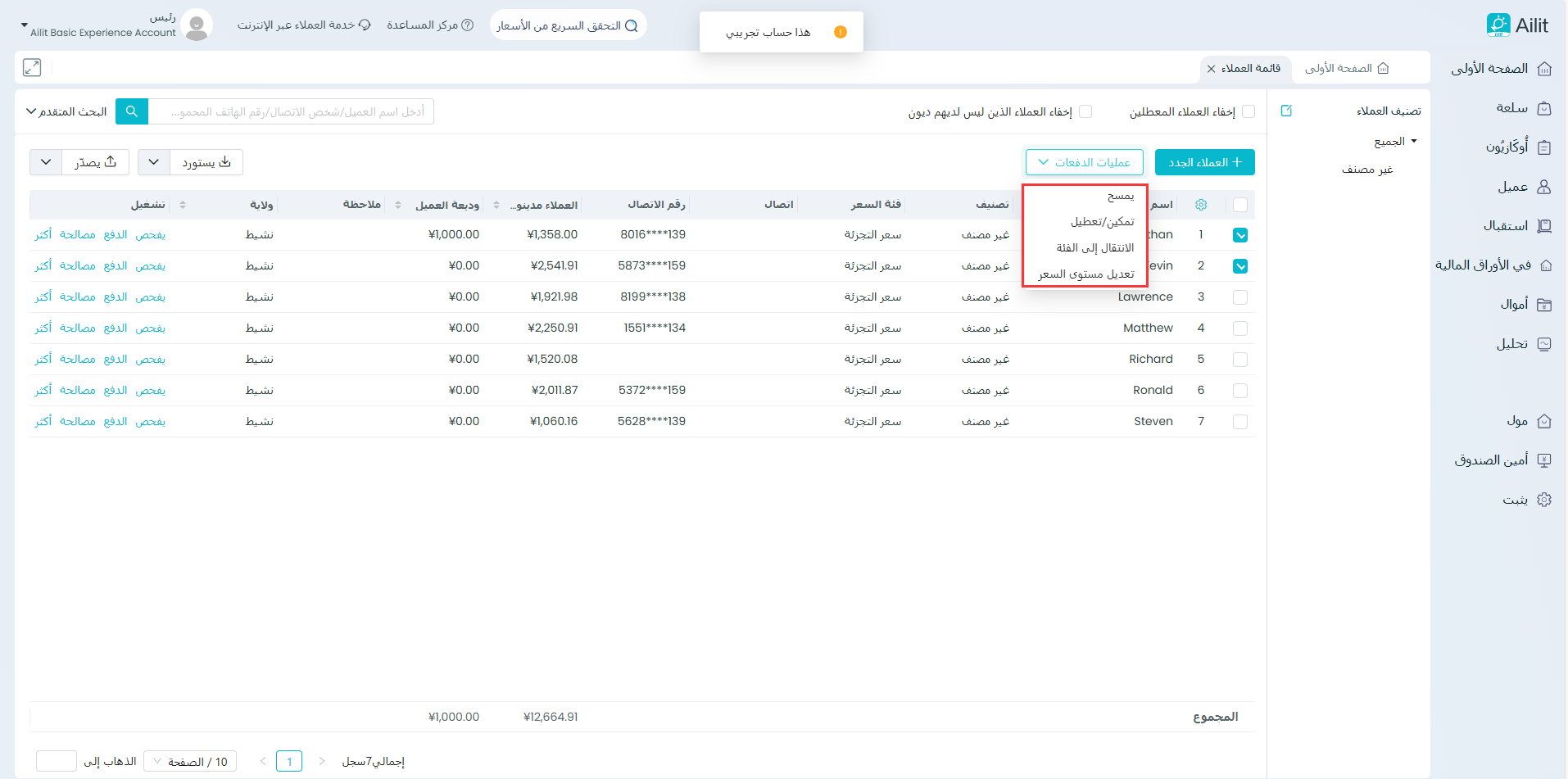Open the user avatar account icon
1568x779 pixels.
197,25
